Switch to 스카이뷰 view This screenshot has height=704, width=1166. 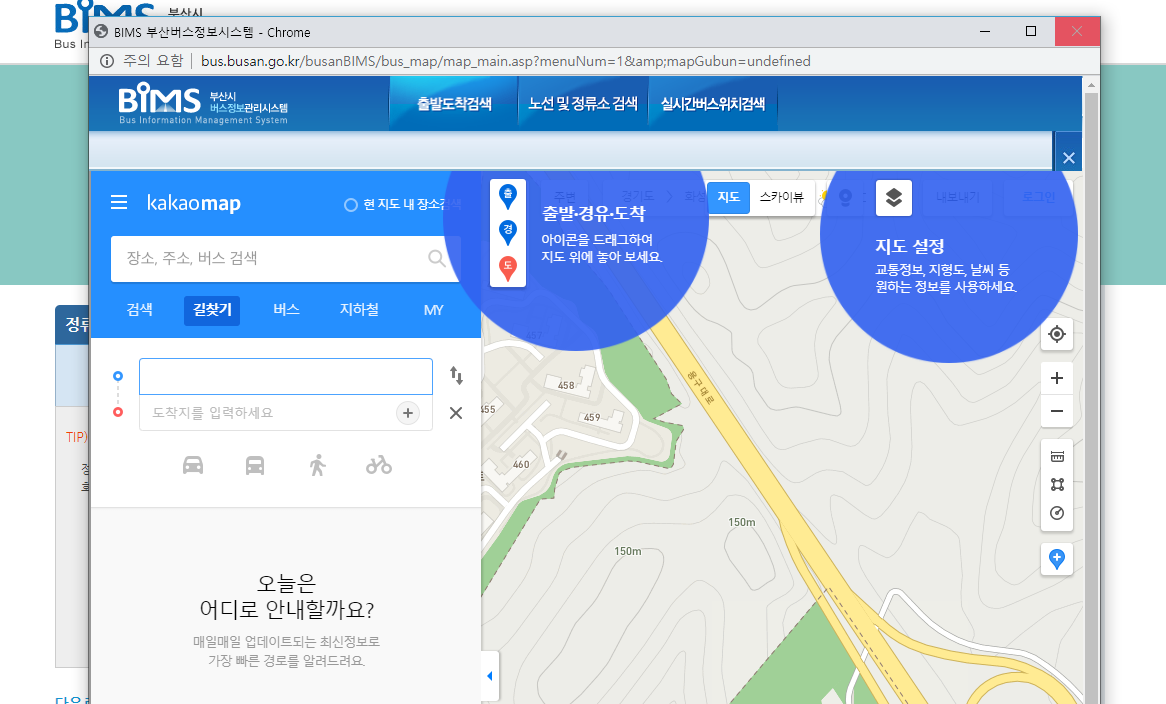click(x=782, y=197)
